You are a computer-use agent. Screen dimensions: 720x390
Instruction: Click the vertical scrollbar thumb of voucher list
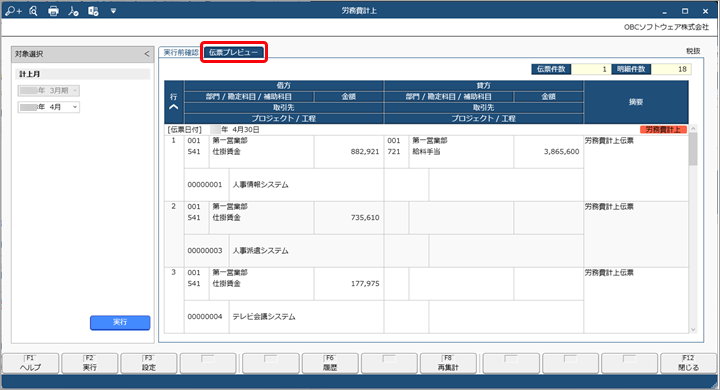(x=693, y=149)
